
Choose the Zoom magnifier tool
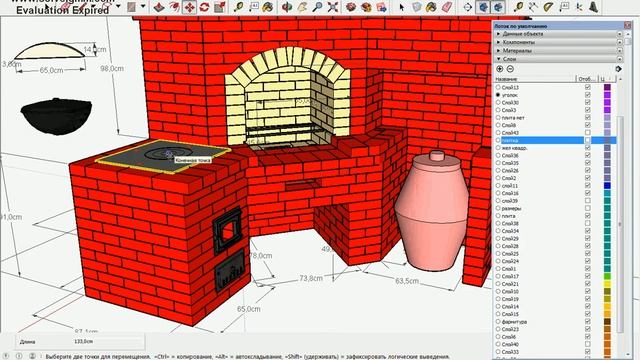click(318, 7)
